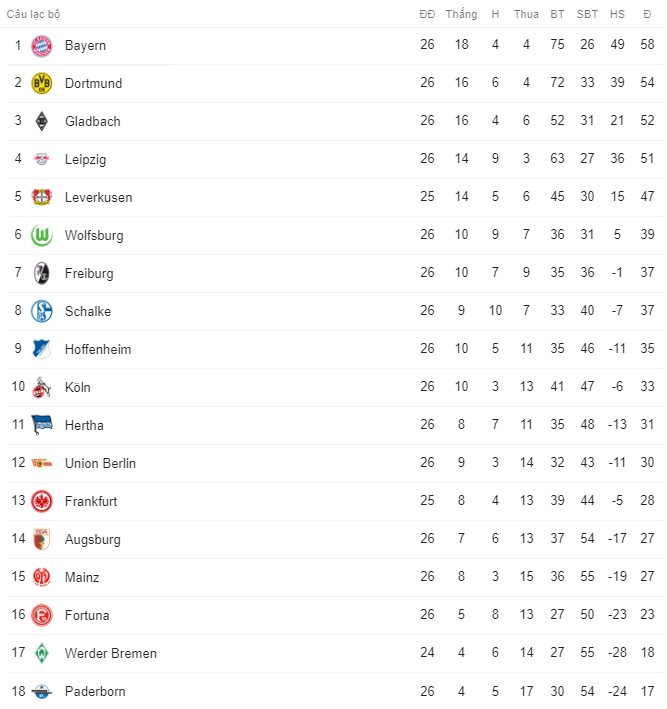
Task: Open the Freiburg team name link
Action: 89,274
